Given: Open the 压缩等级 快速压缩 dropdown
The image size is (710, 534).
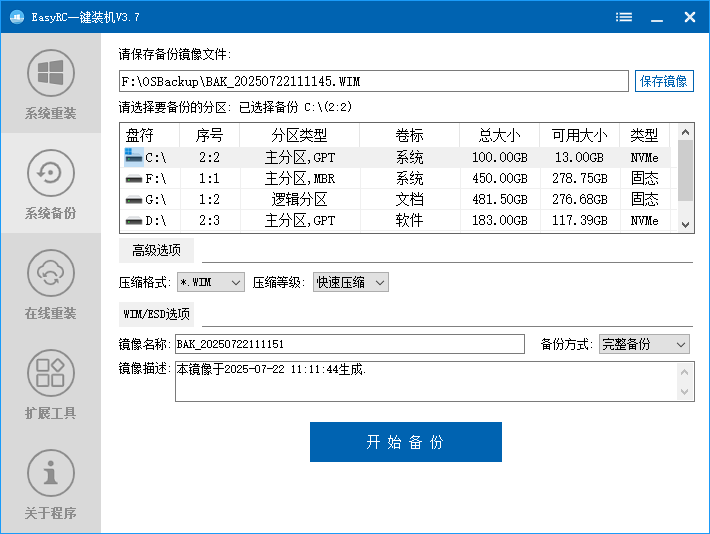Looking at the screenshot, I should coord(350,282).
